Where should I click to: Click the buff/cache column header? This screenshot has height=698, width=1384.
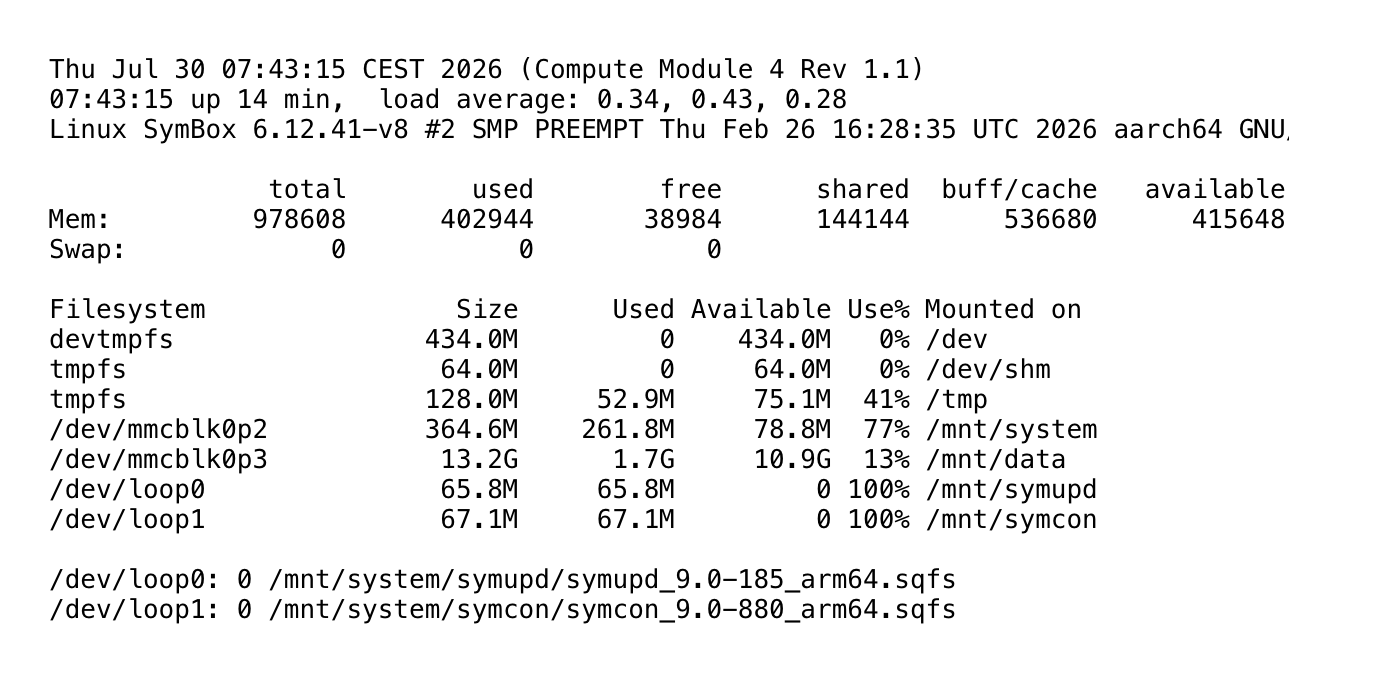tap(1019, 190)
